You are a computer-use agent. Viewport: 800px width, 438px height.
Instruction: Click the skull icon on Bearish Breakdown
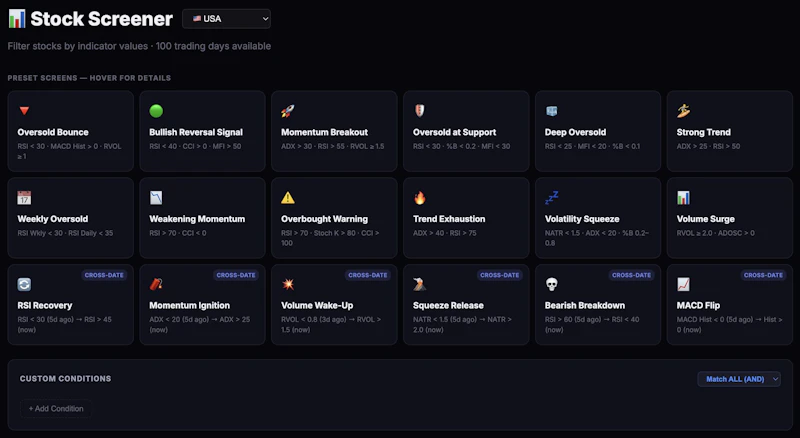tap(552, 284)
